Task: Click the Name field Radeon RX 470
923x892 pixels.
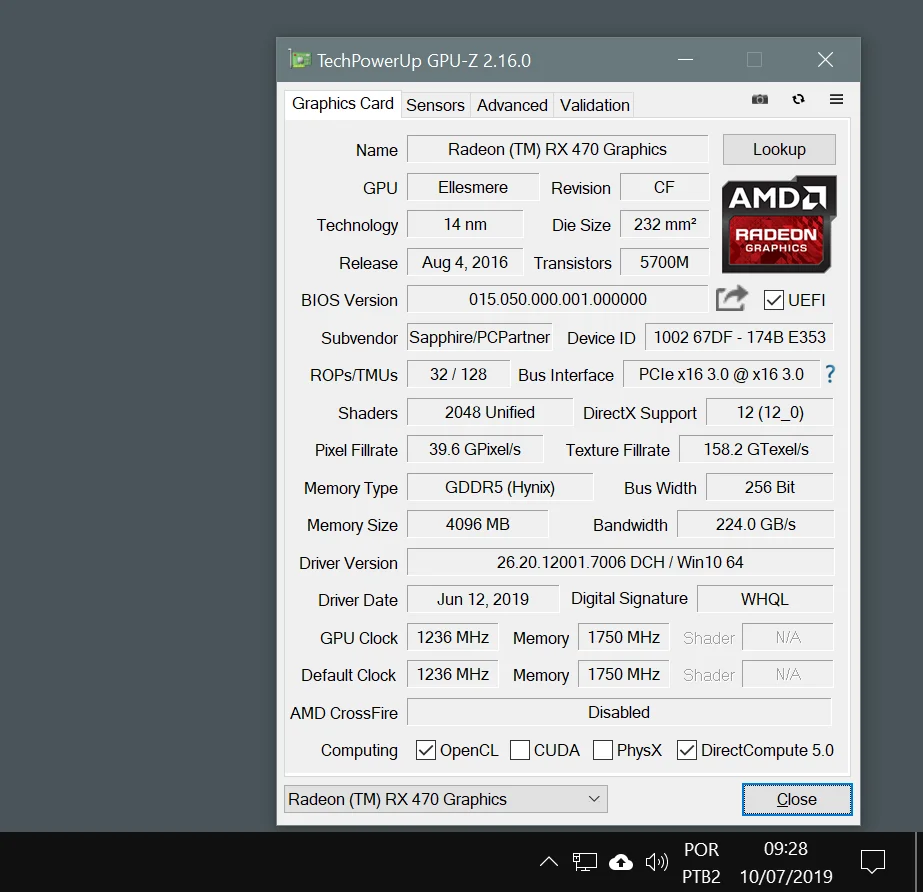Action: coord(557,150)
